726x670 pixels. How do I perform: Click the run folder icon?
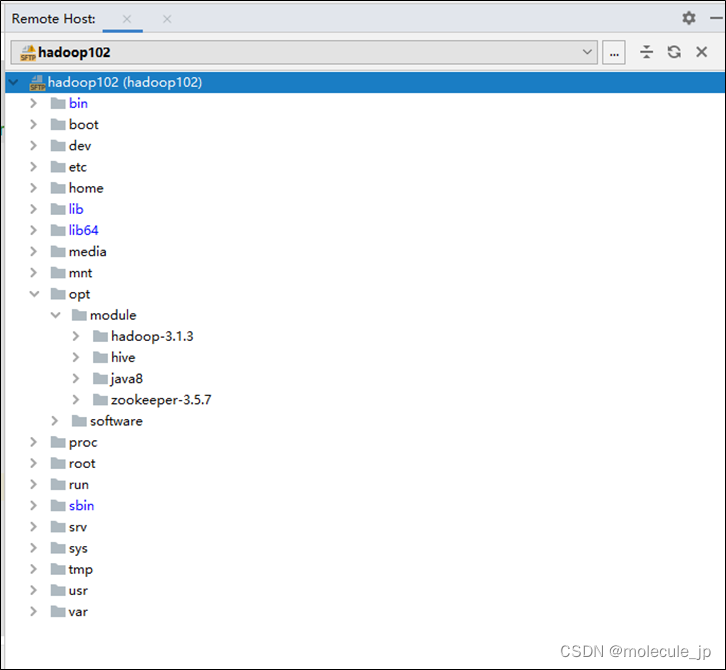[58, 484]
